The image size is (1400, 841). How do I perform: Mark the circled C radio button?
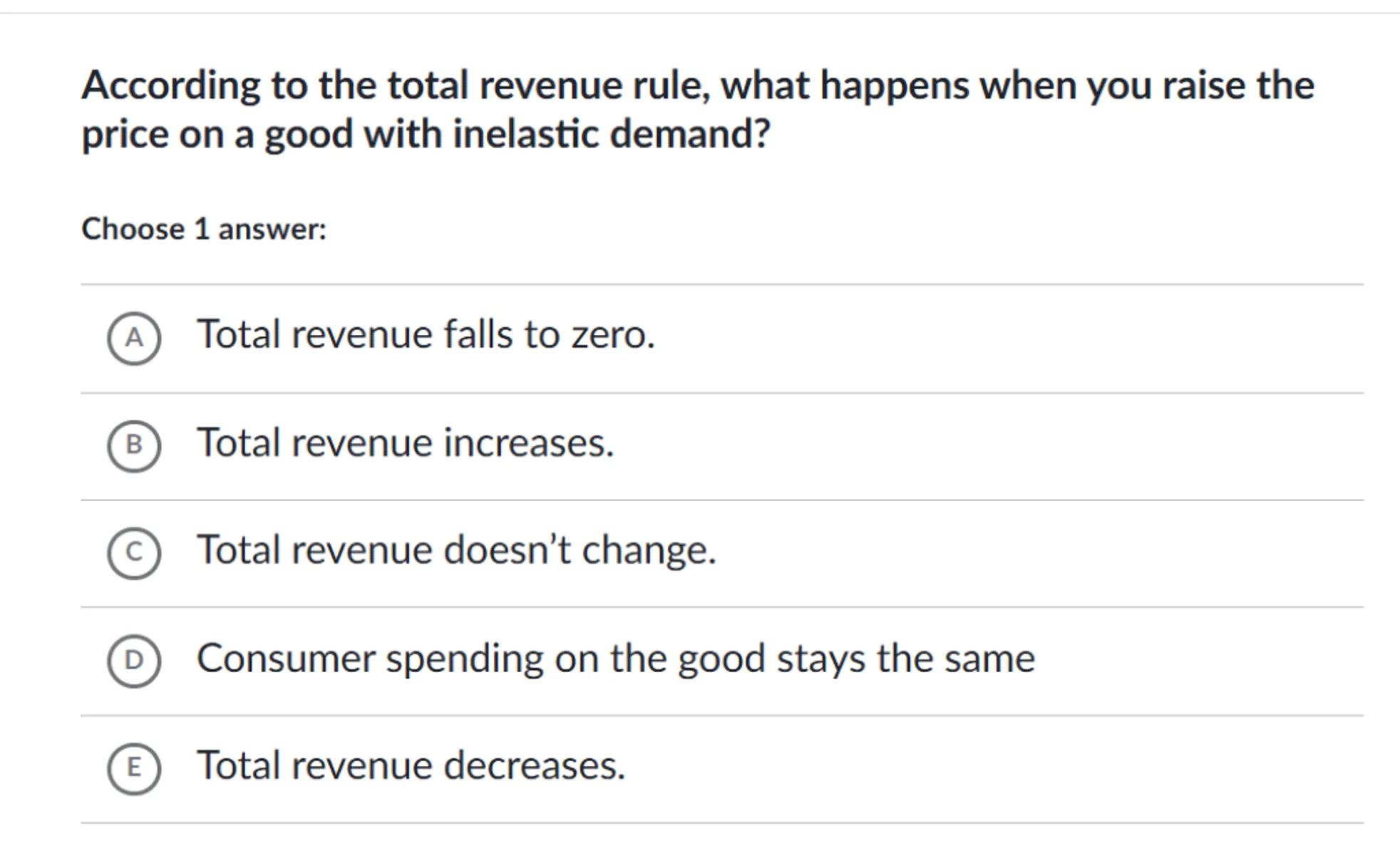pyautogui.click(x=134, y=553)
